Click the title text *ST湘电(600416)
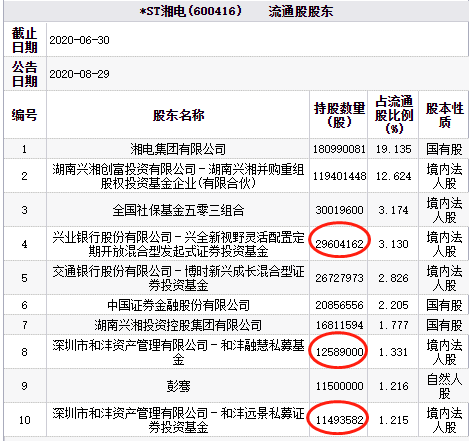This screenshot has width=472, height=441. 190,11
